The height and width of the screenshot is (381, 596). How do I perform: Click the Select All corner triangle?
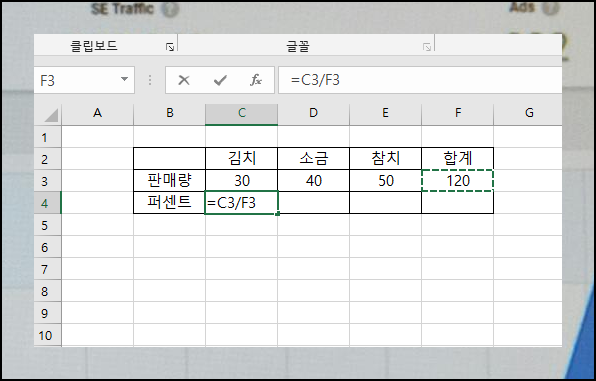[51, 115]
